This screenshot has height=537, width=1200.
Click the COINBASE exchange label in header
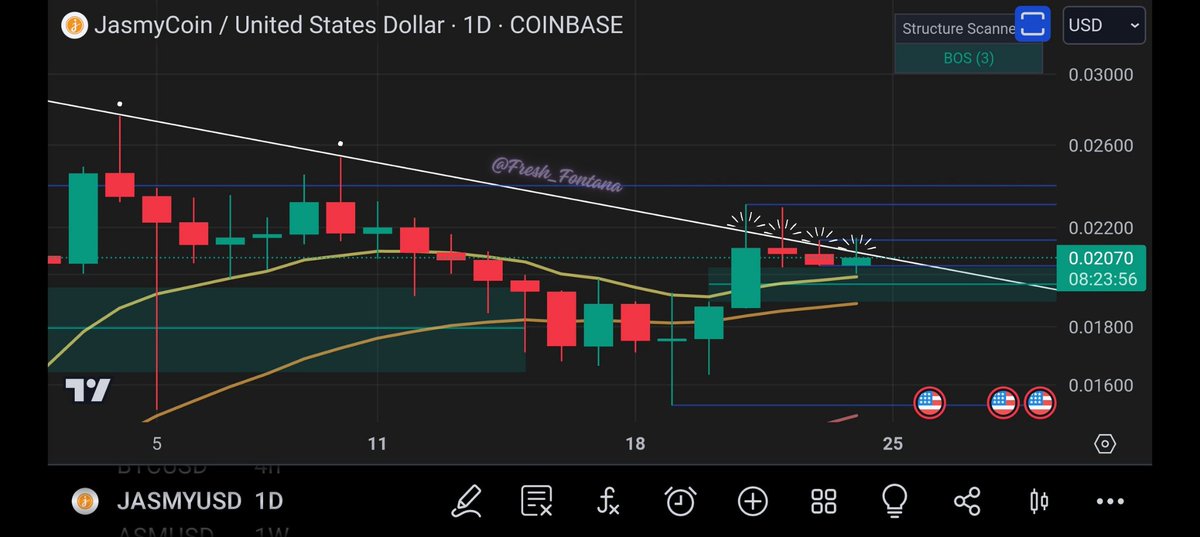(x=566, y=25)
